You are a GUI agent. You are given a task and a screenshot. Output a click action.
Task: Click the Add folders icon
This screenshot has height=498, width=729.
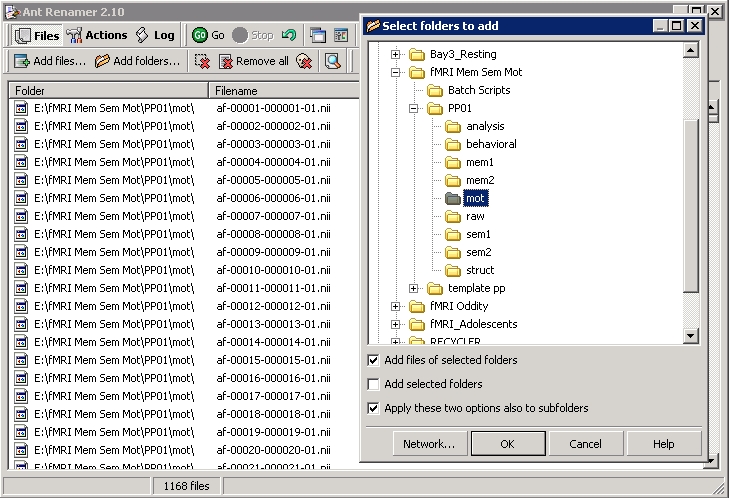point(102,61)
